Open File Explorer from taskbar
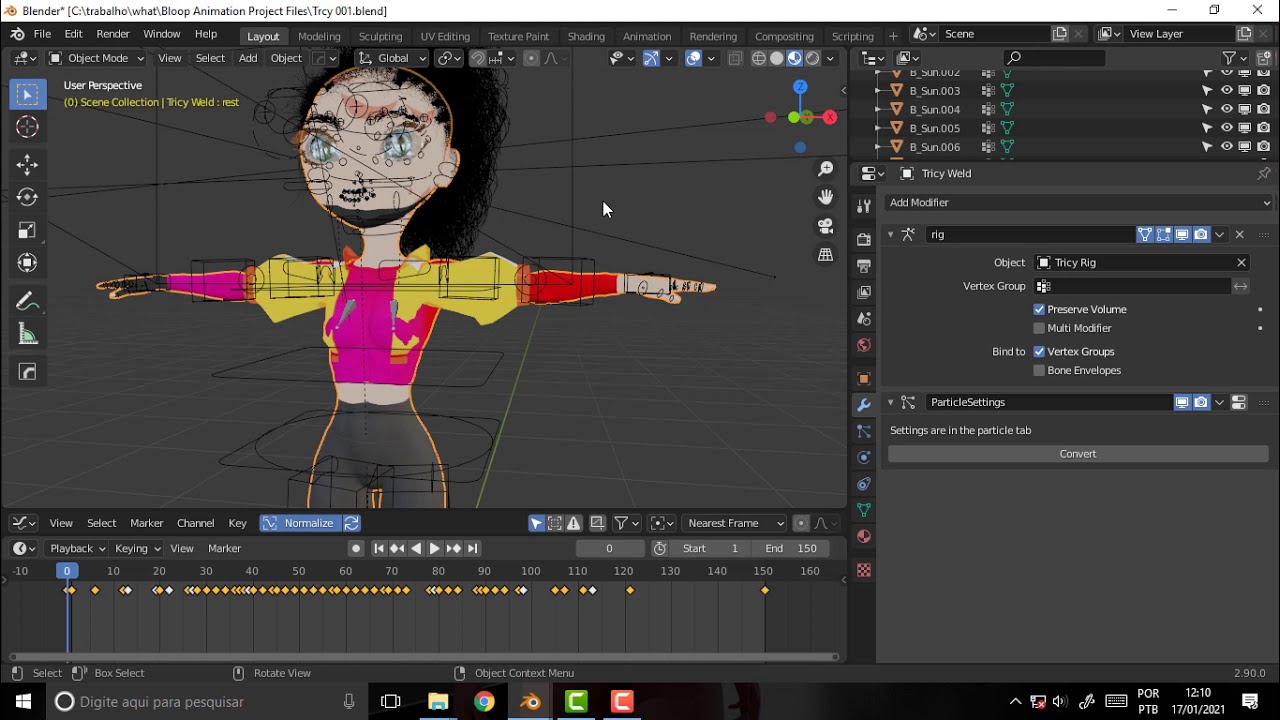The width and height of the screenshot is (1280, 720). (x=438, y=702)
